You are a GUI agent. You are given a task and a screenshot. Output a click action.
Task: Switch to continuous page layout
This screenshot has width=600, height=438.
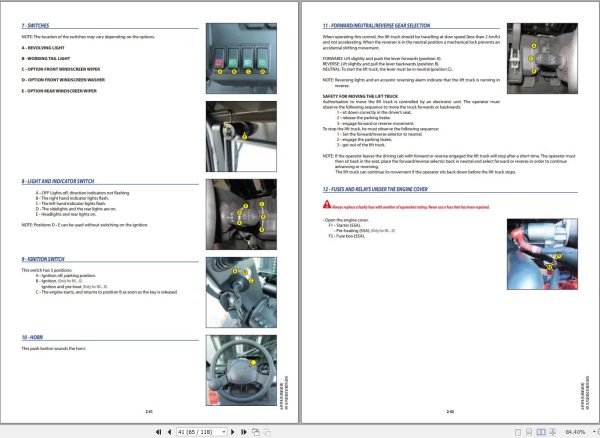(529, 432)
